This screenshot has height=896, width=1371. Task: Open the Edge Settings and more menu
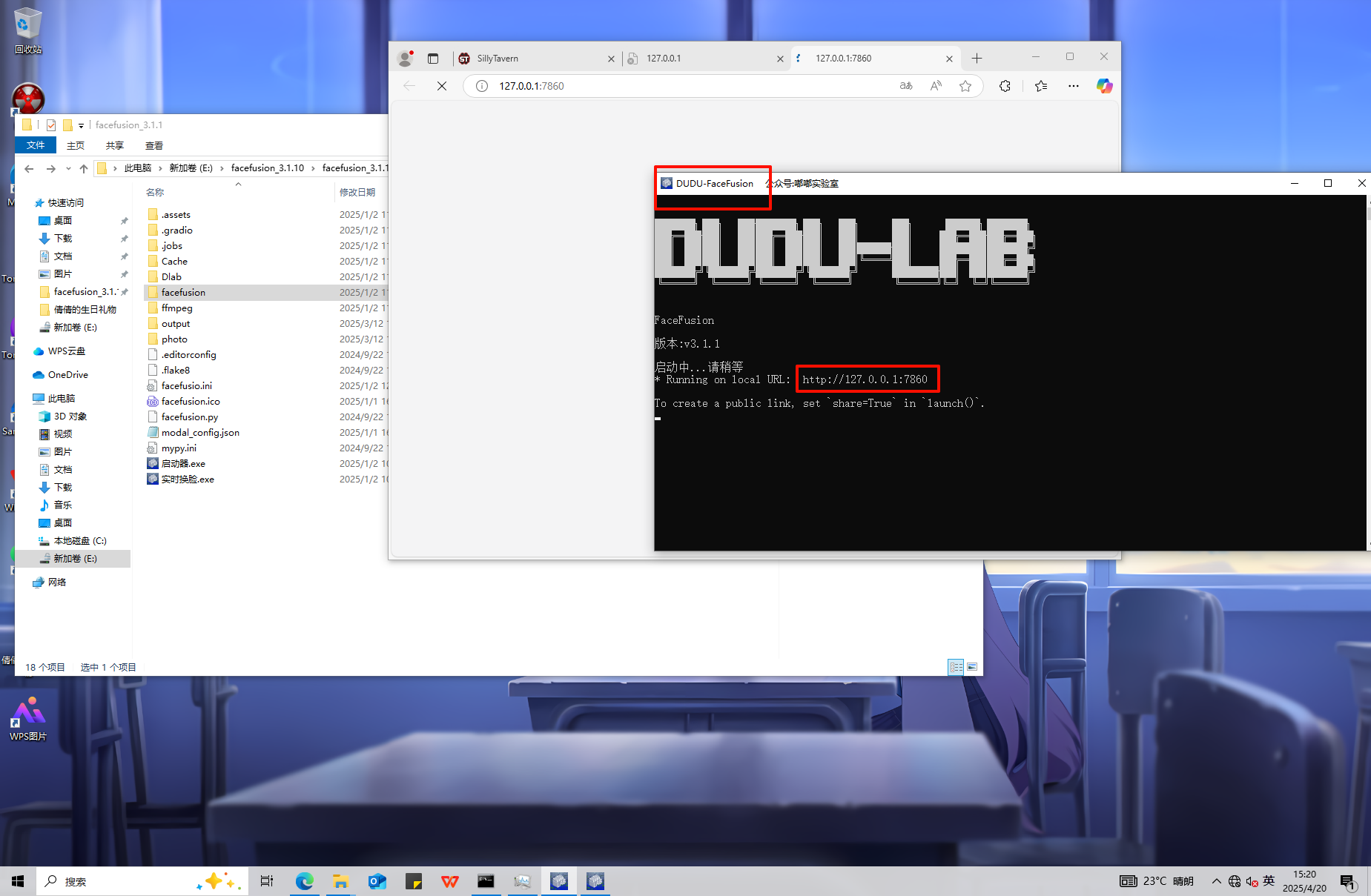pyautogui.click(x=1074, y=86)
